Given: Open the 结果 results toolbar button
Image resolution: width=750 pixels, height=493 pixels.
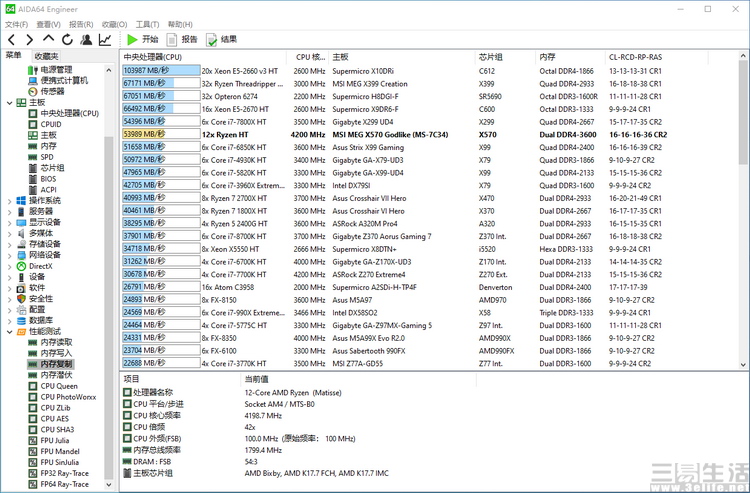Looking at the screenshot, I should [221, 40].
